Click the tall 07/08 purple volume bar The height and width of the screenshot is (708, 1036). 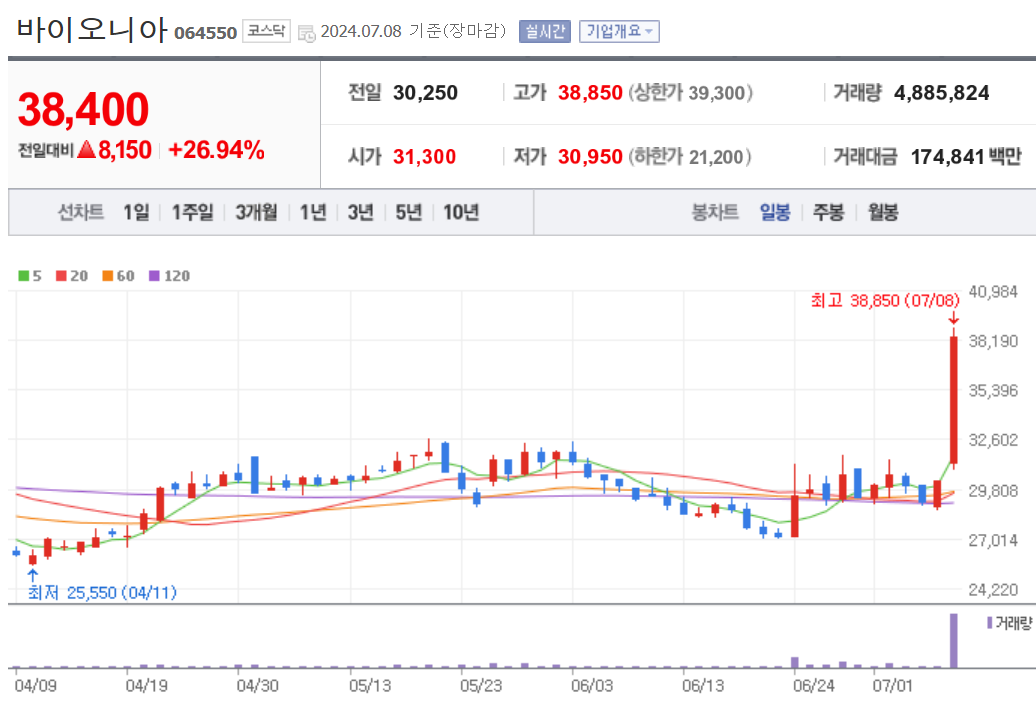coord(953,641)
